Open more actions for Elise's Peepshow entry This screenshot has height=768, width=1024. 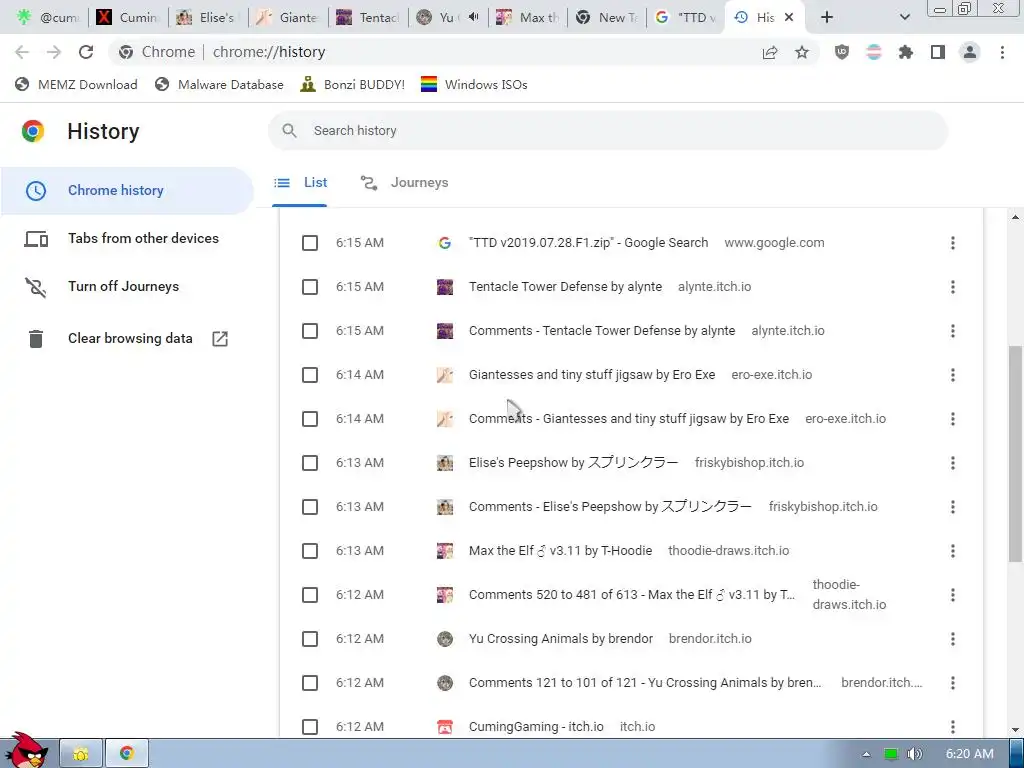click(x=953, y=463)
